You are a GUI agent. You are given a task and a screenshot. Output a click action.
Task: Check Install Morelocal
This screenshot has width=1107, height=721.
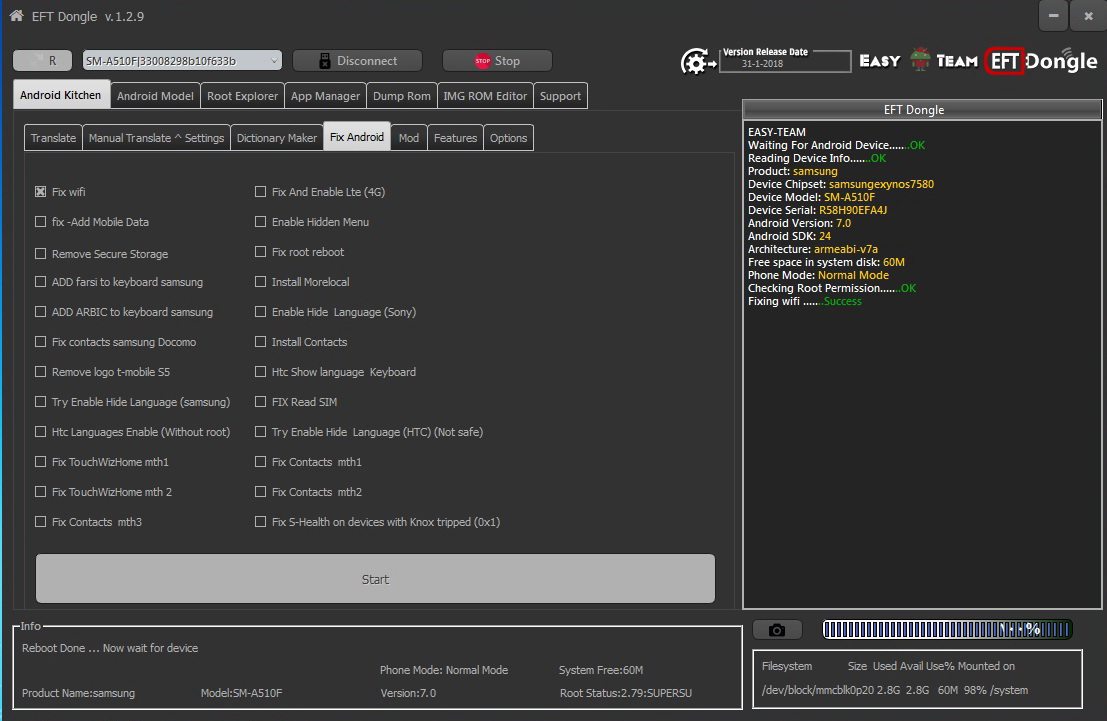[x=261, y=282]
